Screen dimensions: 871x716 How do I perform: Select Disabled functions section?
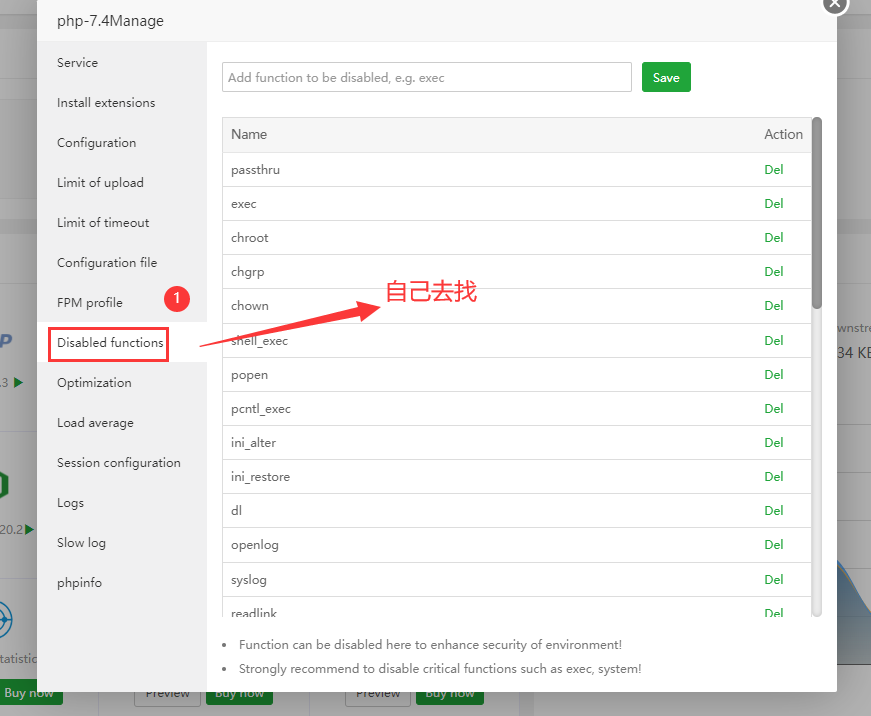(110, 343)
